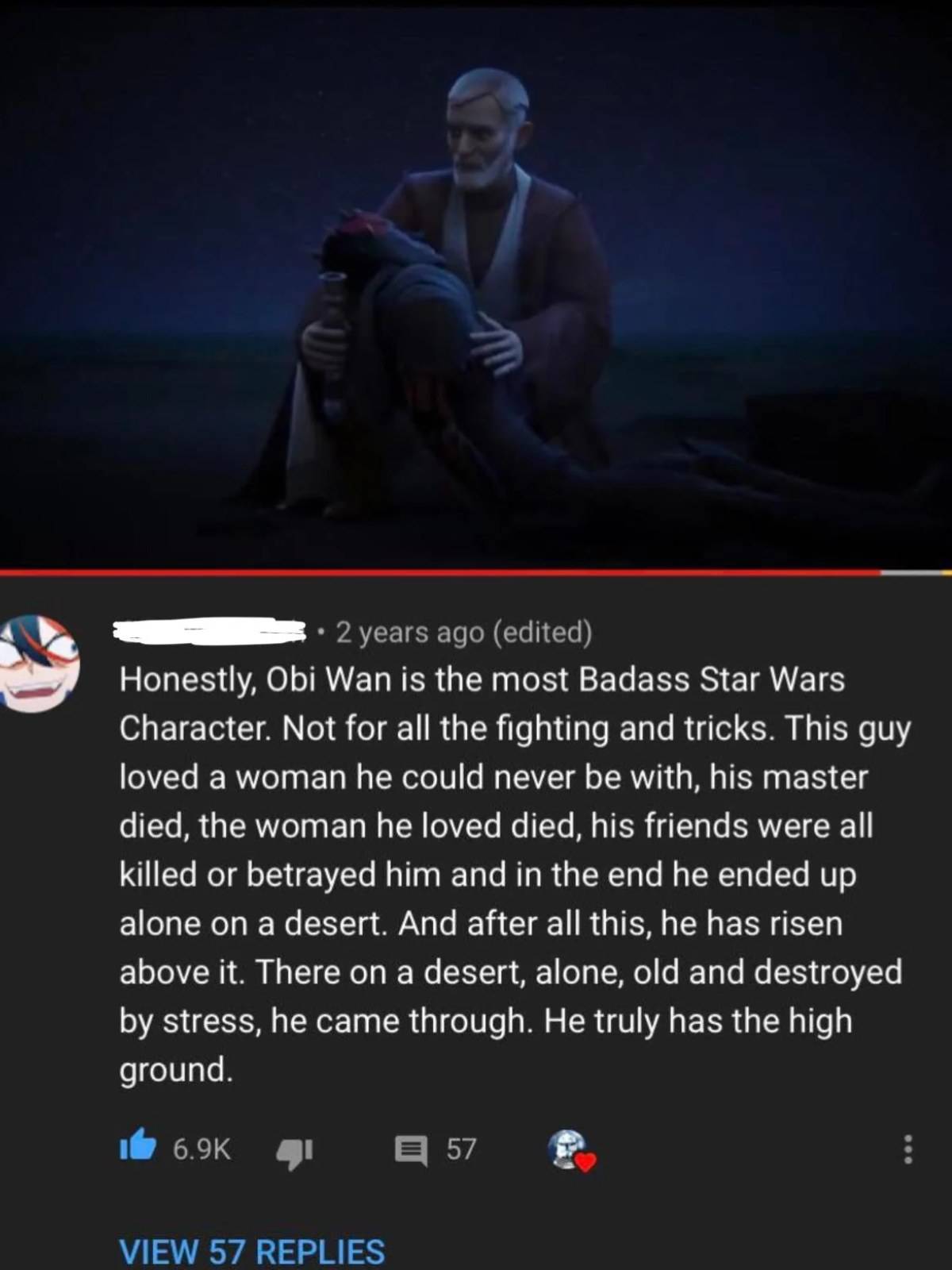Tap the small red heart on creator badge

[x=585, y=1162]
